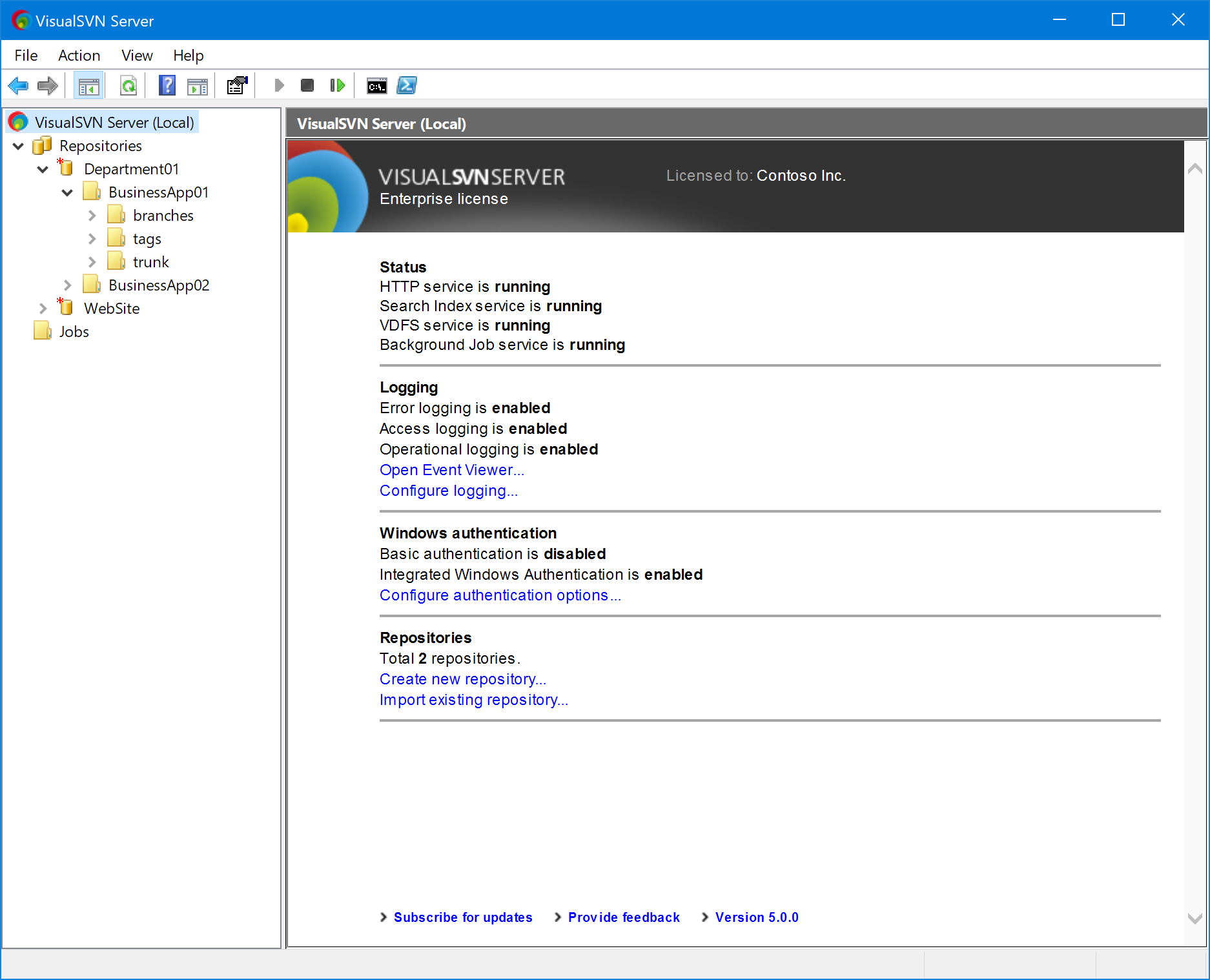
Task: Expand the branches folder
Action: (x=92, y=215)
